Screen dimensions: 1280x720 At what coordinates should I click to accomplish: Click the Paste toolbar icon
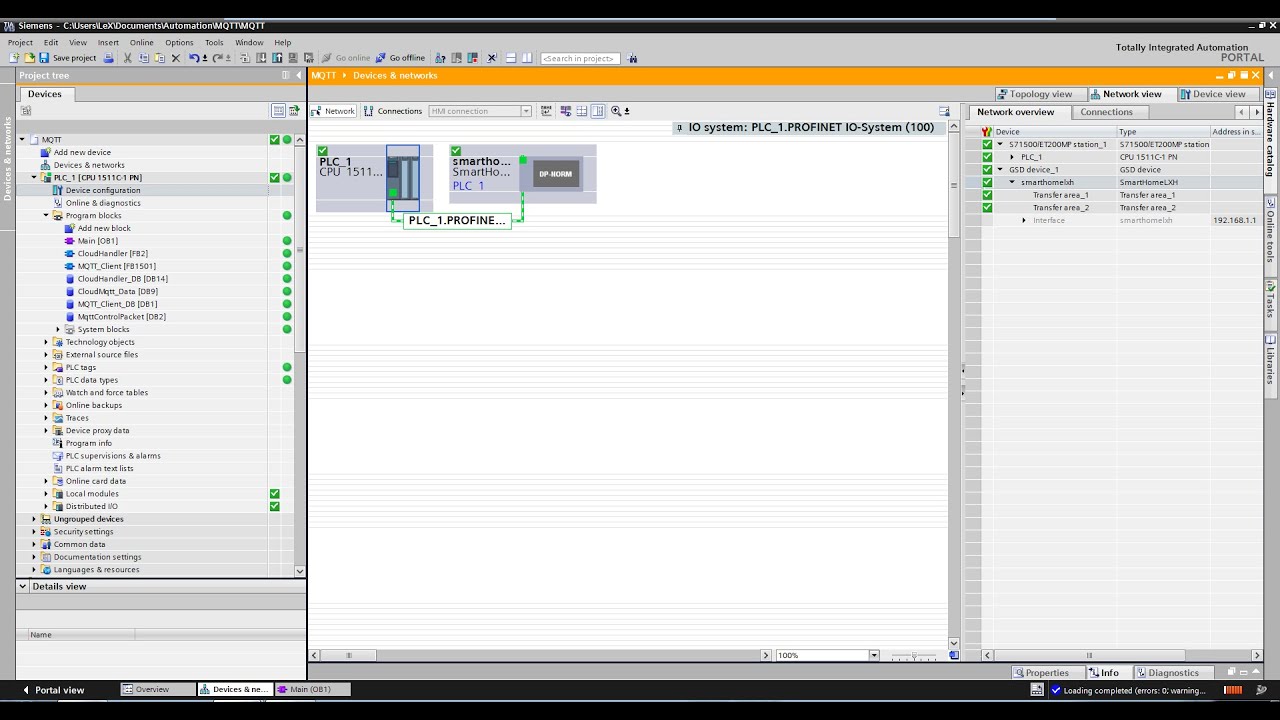tap(159, 58)
